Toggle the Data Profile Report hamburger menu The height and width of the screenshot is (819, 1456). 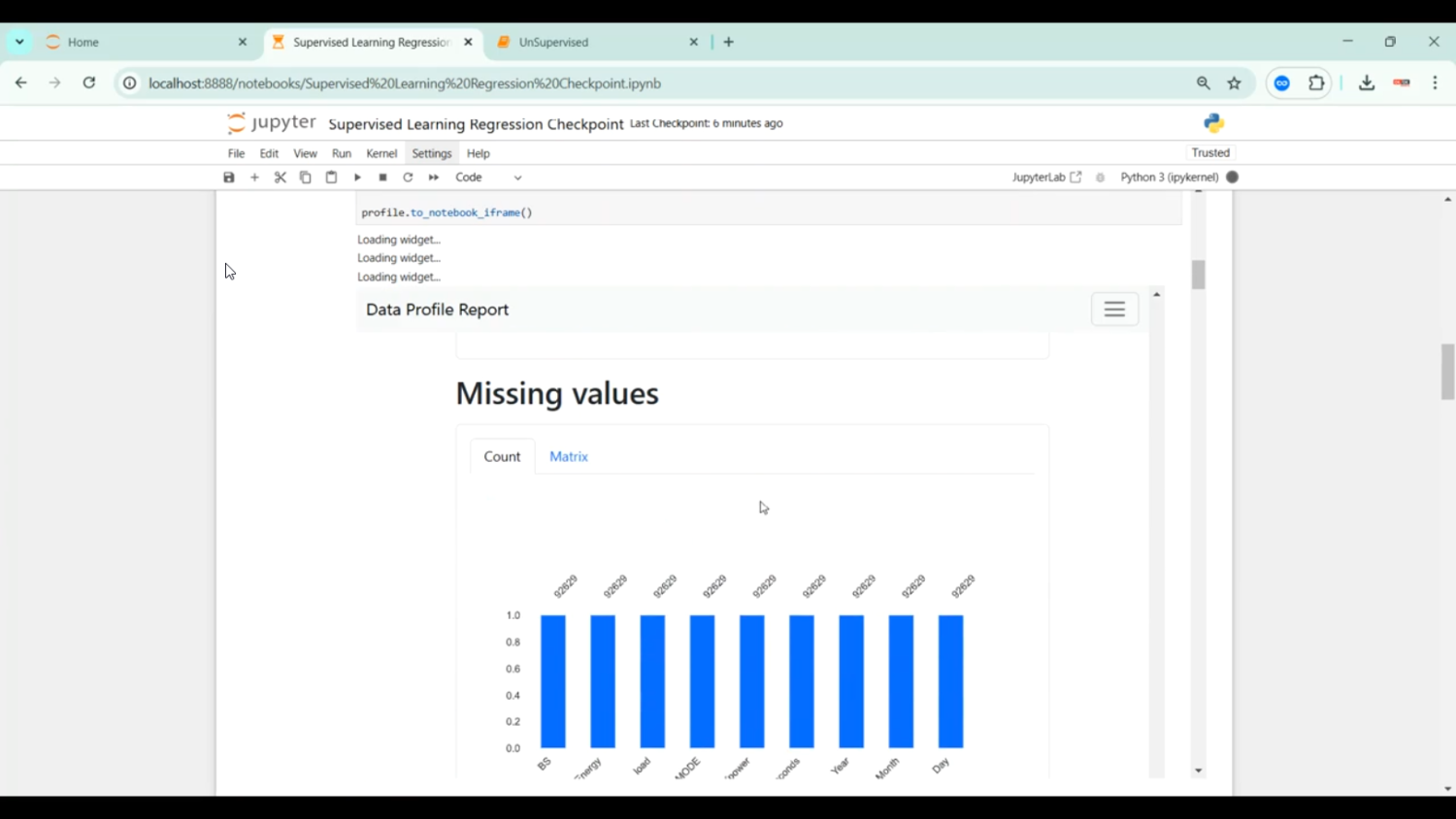click(1114, 310)
